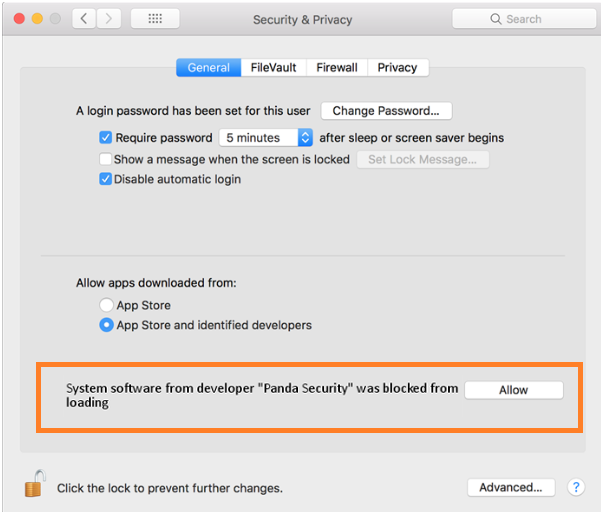Click the lock icon to prevent changes
601x512 pixels.
[x=35, y=484]
